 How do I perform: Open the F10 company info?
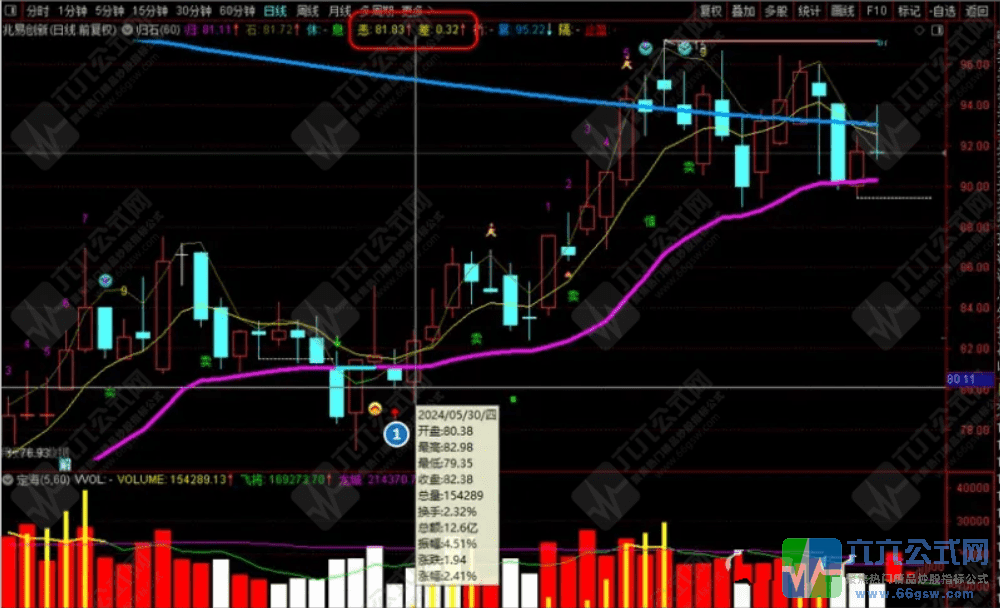pos(876,11)
